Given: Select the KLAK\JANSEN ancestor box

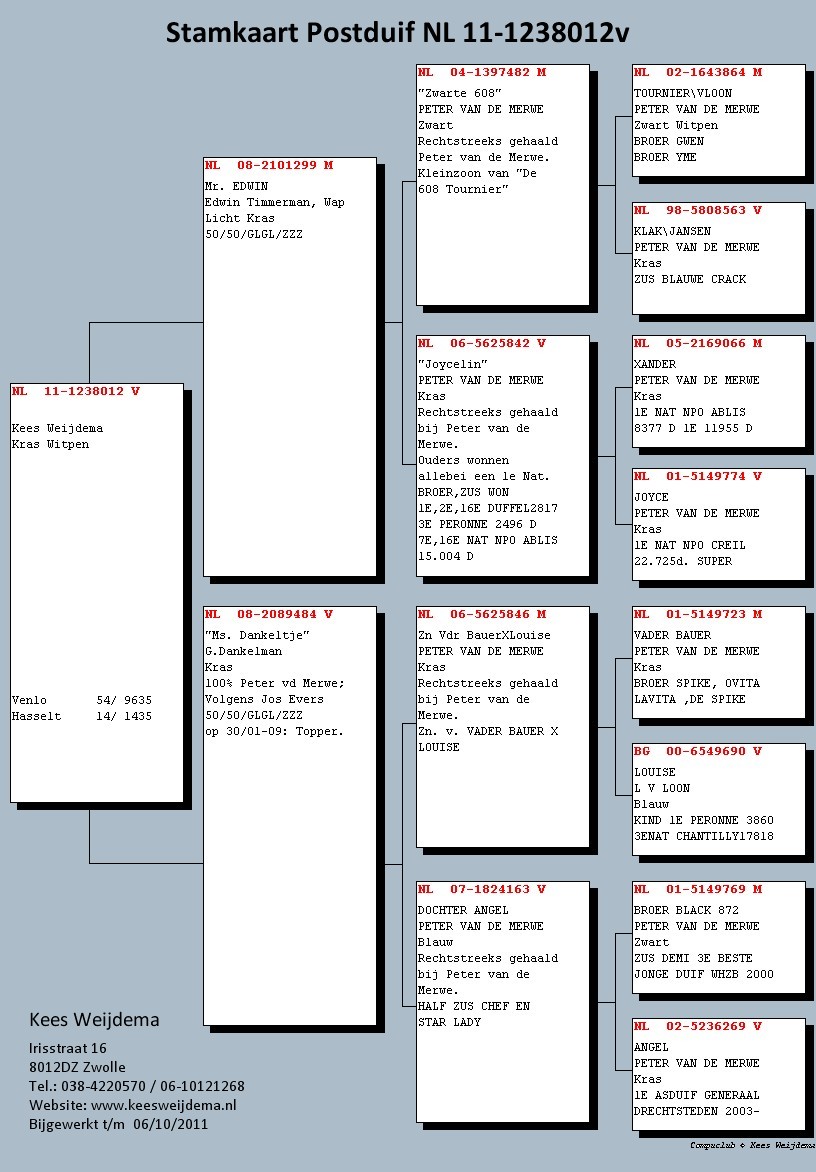Looking at the screenshot, I should click(x=718, y=257).
